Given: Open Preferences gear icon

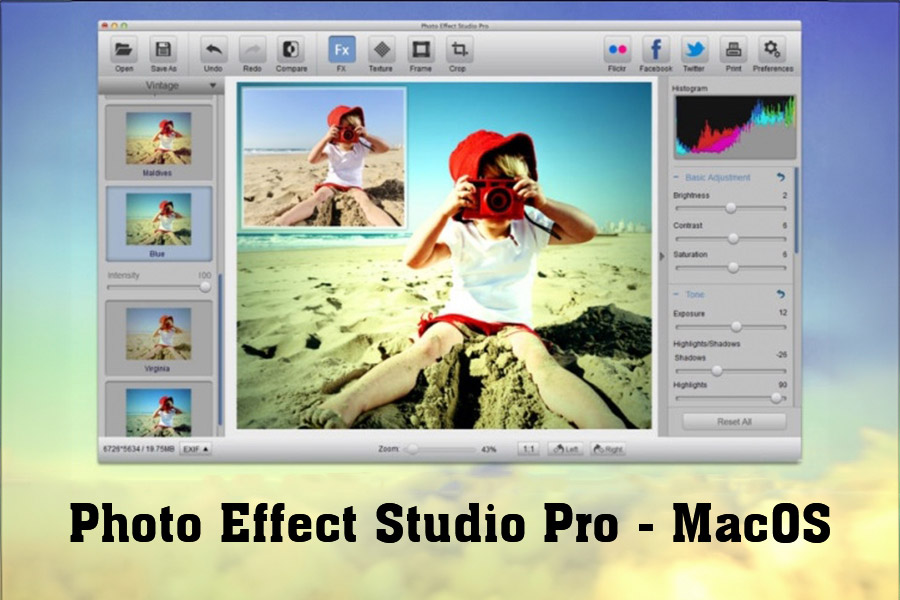Looking at the screenshot, I should [x=772, y=49].
